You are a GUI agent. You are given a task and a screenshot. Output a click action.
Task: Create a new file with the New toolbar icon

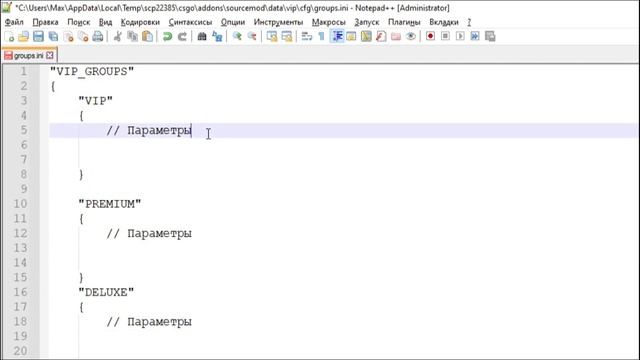pyautogui.click(x=9, y=37)
